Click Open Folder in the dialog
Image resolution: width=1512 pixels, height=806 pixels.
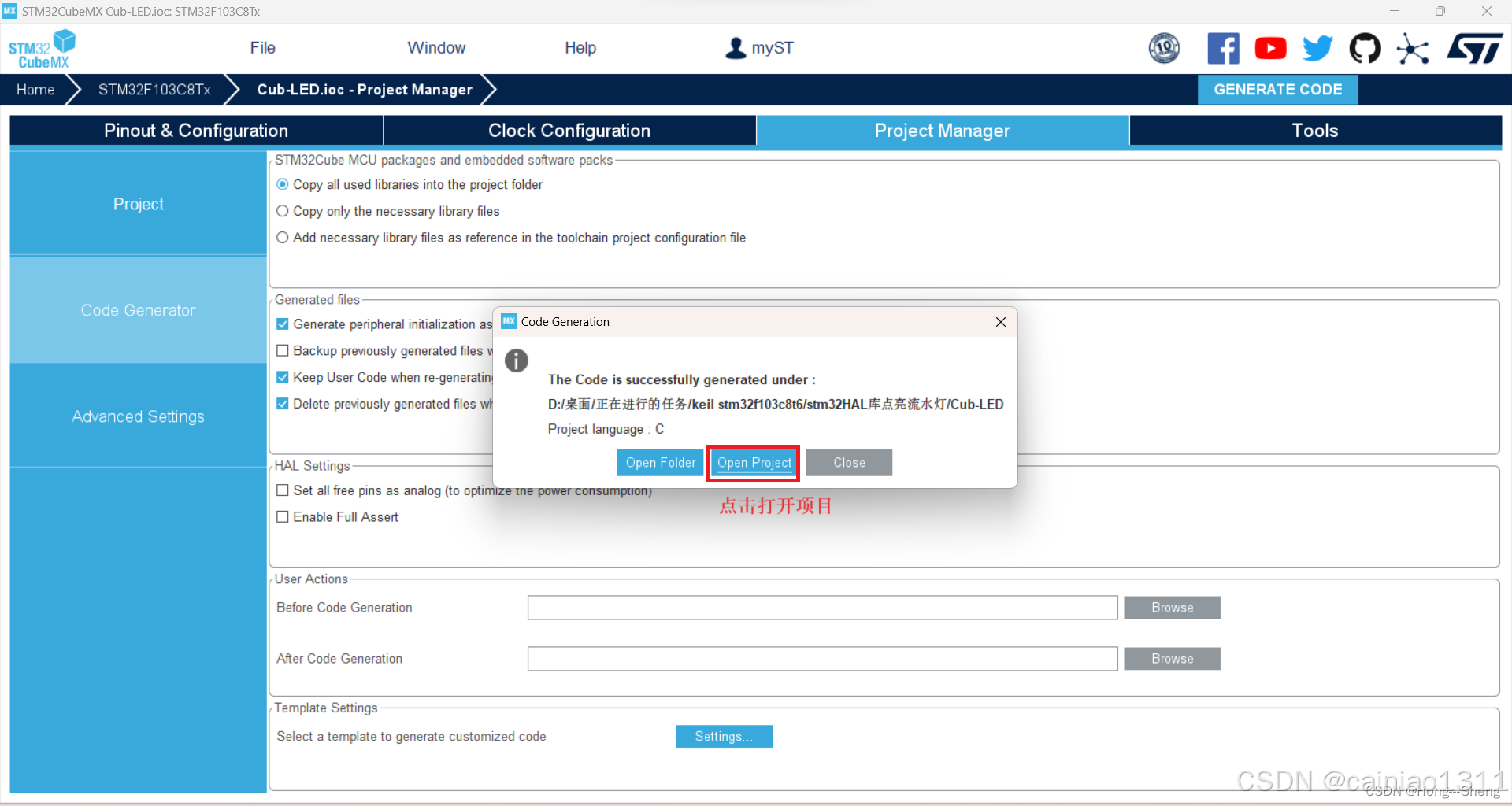[x=661, y=463]
